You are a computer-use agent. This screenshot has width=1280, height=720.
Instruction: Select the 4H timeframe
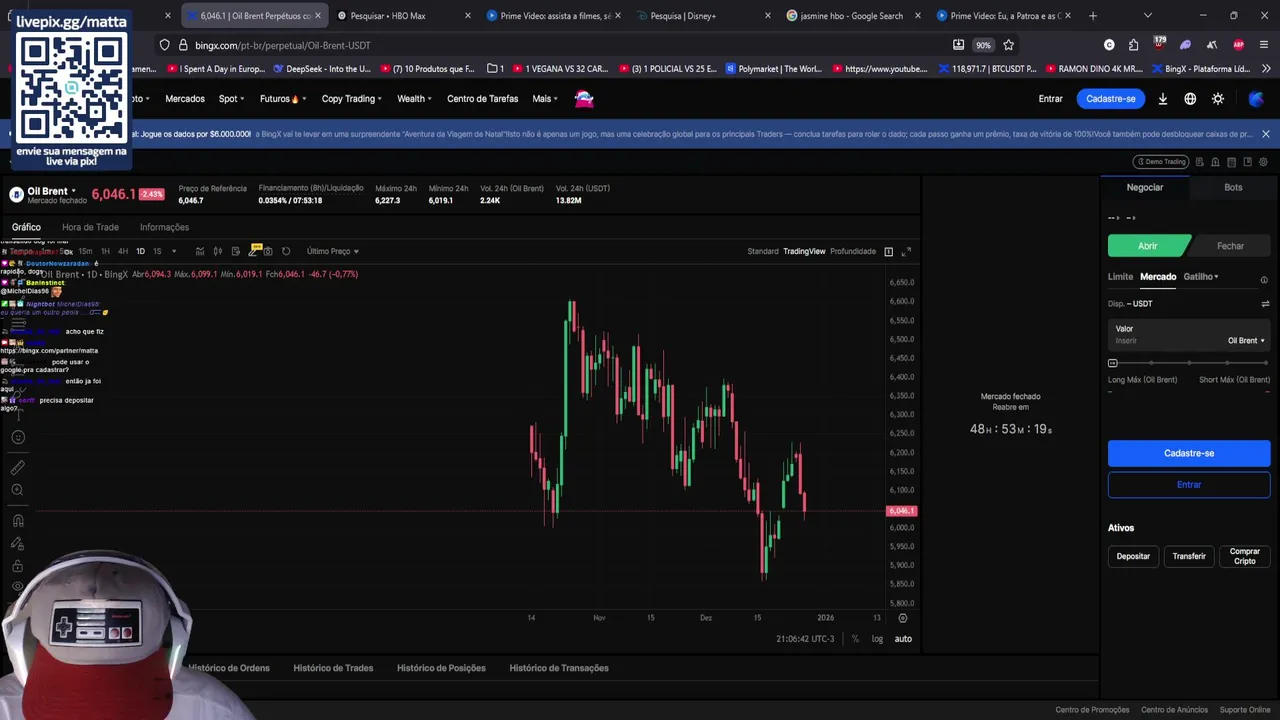(x=123, y=251)
